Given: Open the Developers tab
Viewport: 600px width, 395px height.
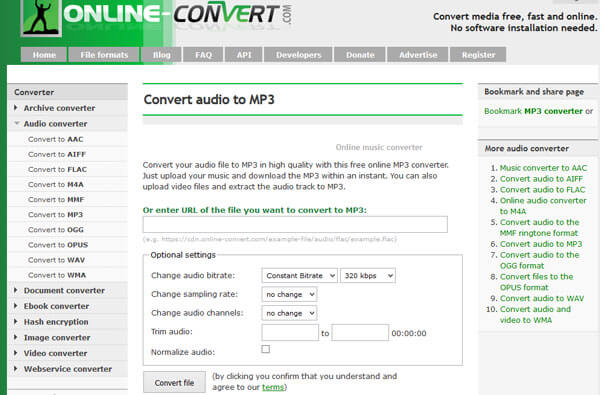Looking at the screenshot, I should 298,55.
